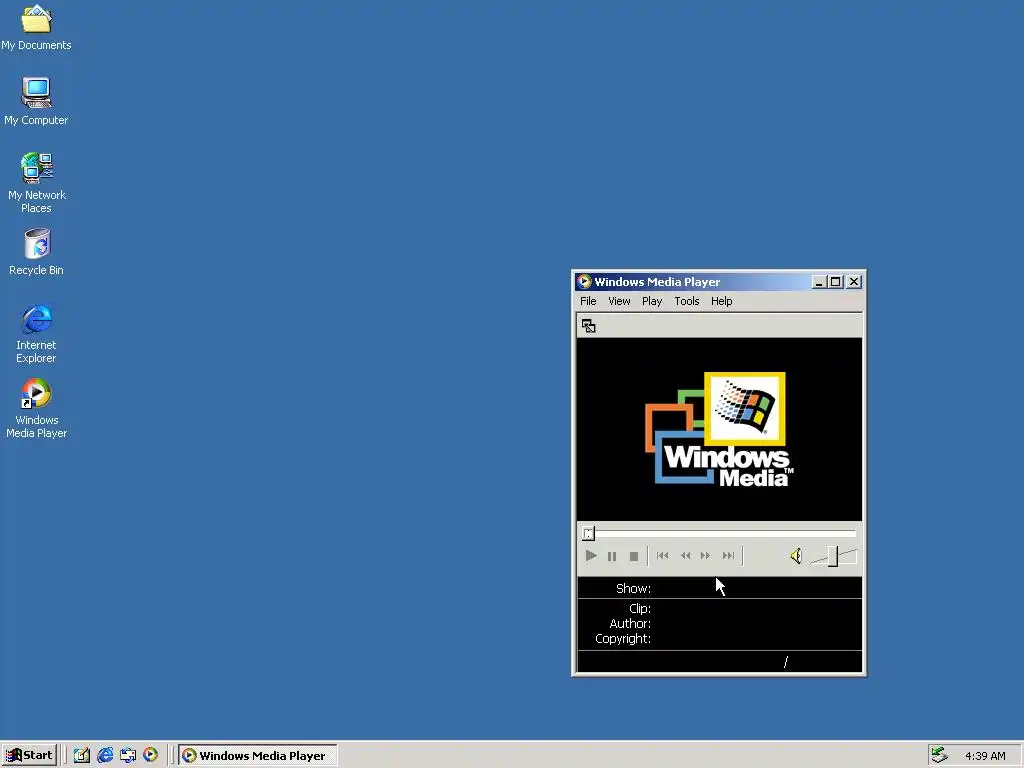Screen dimensions: 1024x768
Task: Click the Rewind button
Action: [x=685, y=556]
